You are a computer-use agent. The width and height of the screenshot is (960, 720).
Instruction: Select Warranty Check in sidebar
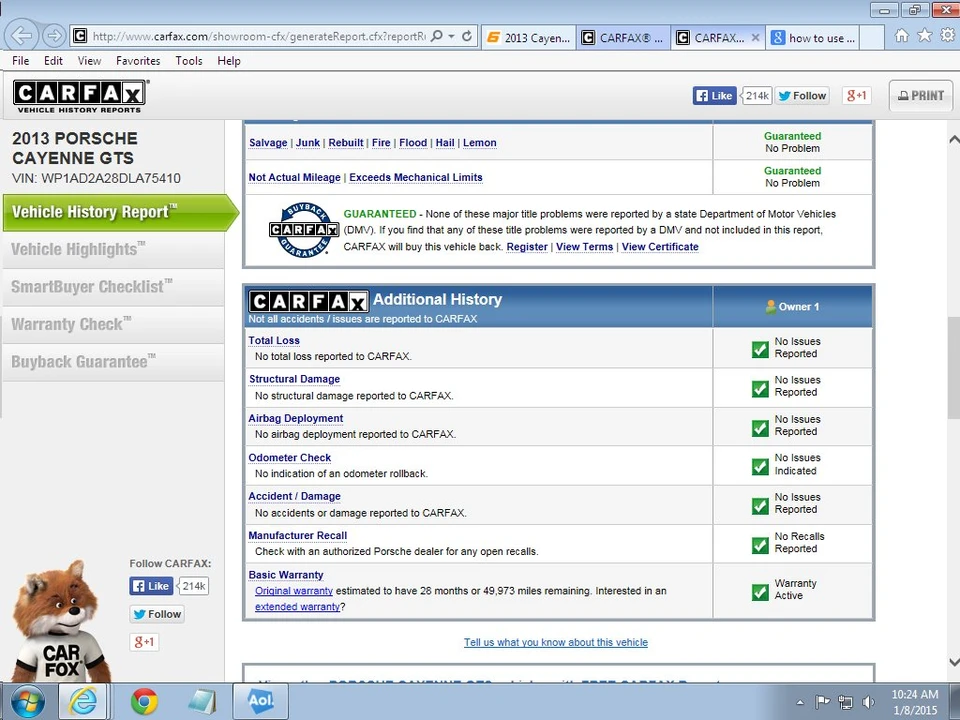point(113,324)
